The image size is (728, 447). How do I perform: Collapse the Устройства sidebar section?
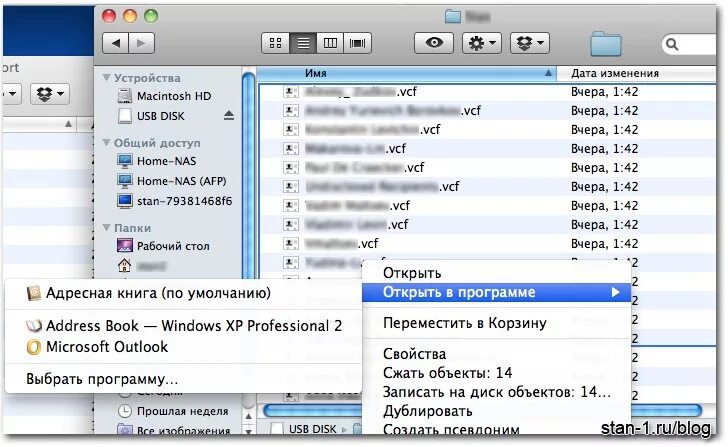[106, 78]
